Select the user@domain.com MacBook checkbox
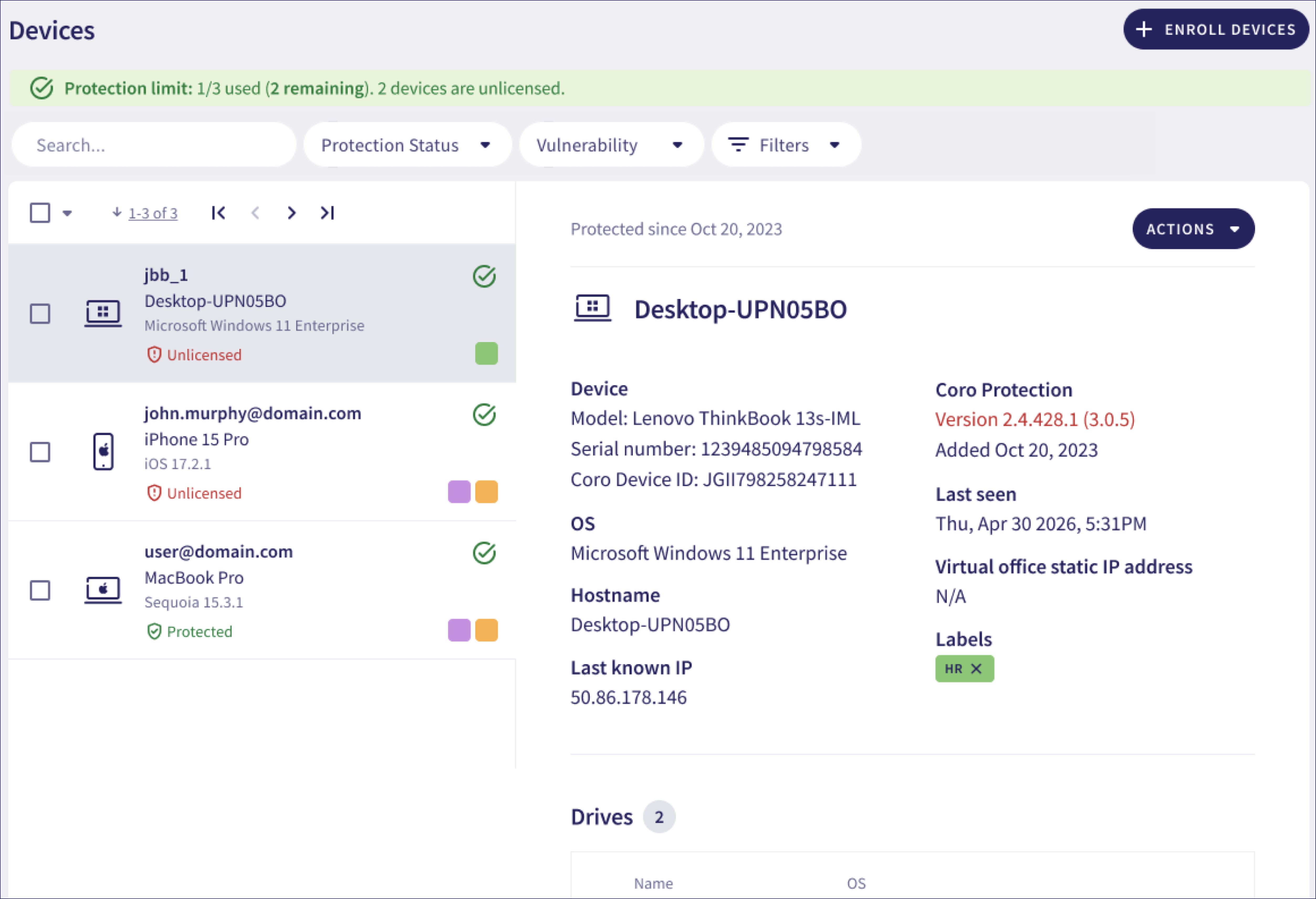The width and height of the screenshot is (1316, 899). pyautogui.click(x=40, y=590)
